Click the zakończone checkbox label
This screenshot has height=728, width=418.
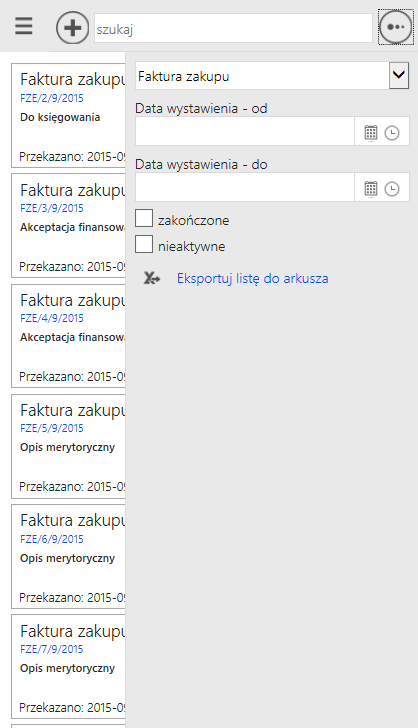coord(193,220)
